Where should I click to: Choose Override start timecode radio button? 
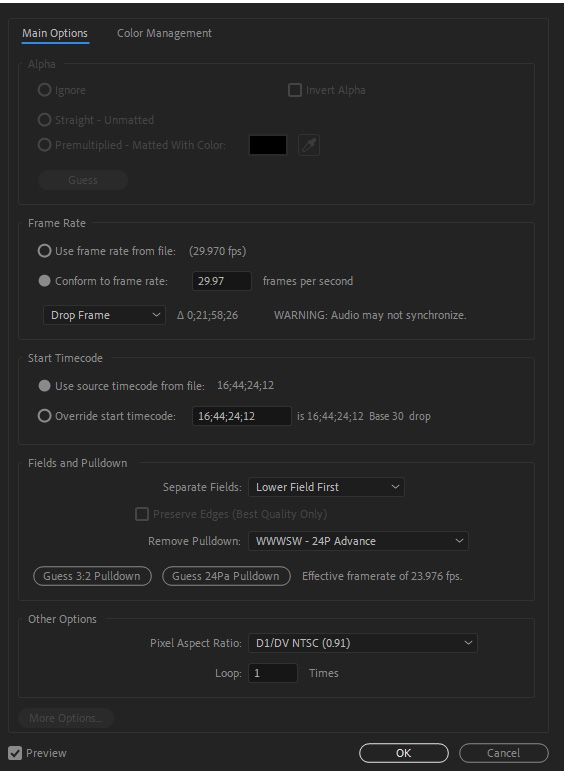tap(44, 416)
